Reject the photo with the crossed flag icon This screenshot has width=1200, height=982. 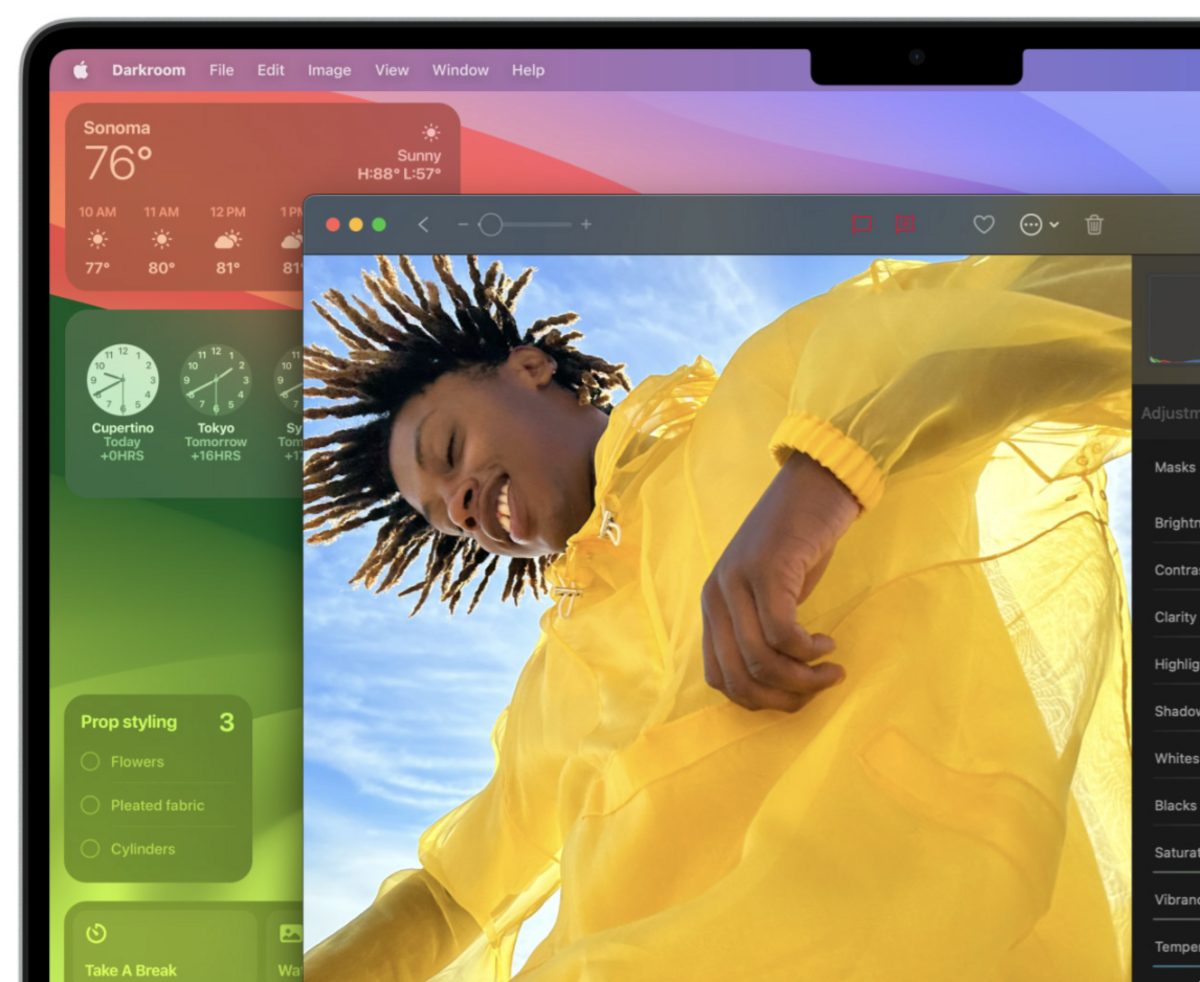click(905, 225)
